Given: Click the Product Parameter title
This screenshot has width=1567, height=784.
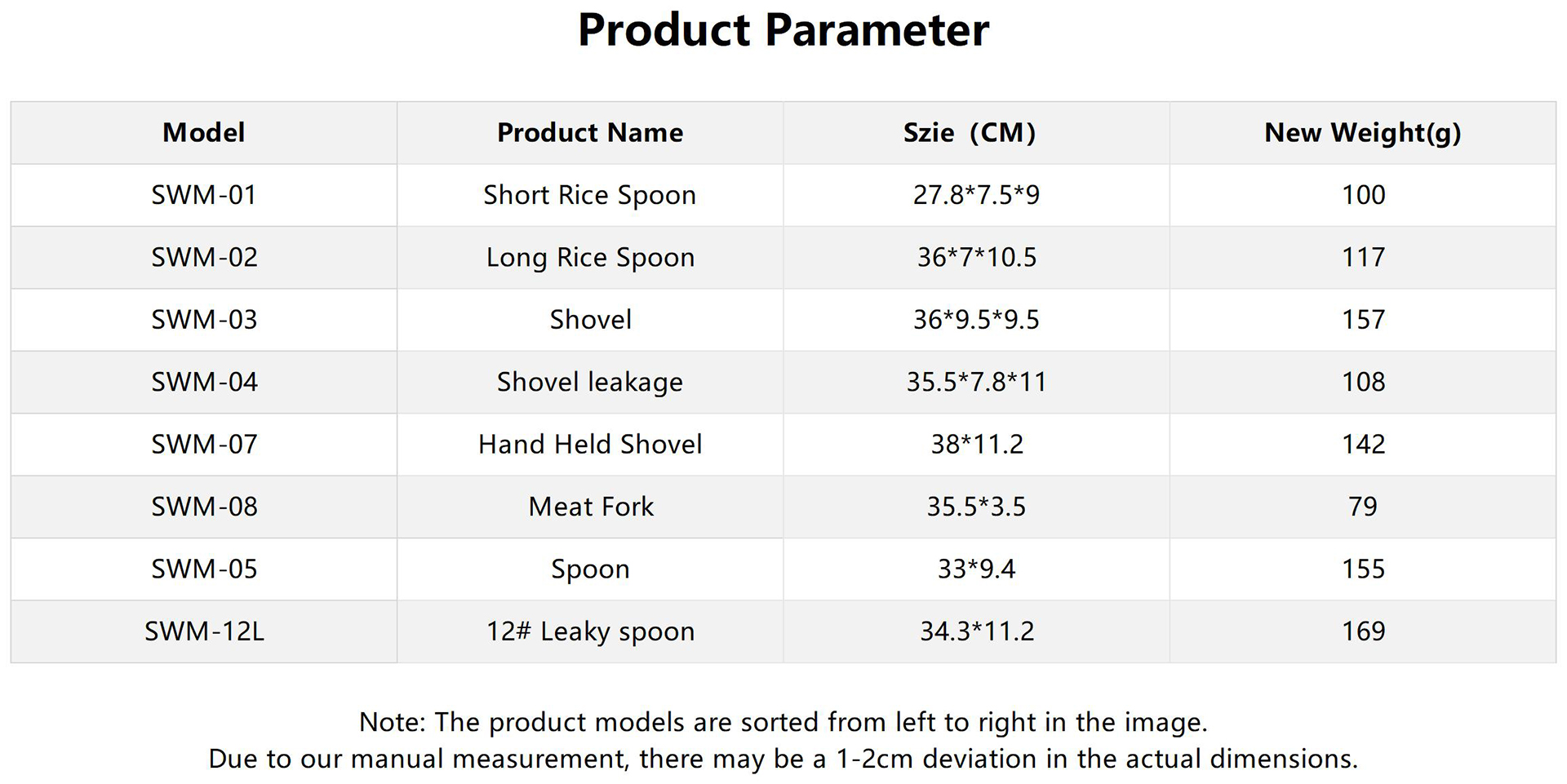Looking at the screenshot, I should [783, 31].
